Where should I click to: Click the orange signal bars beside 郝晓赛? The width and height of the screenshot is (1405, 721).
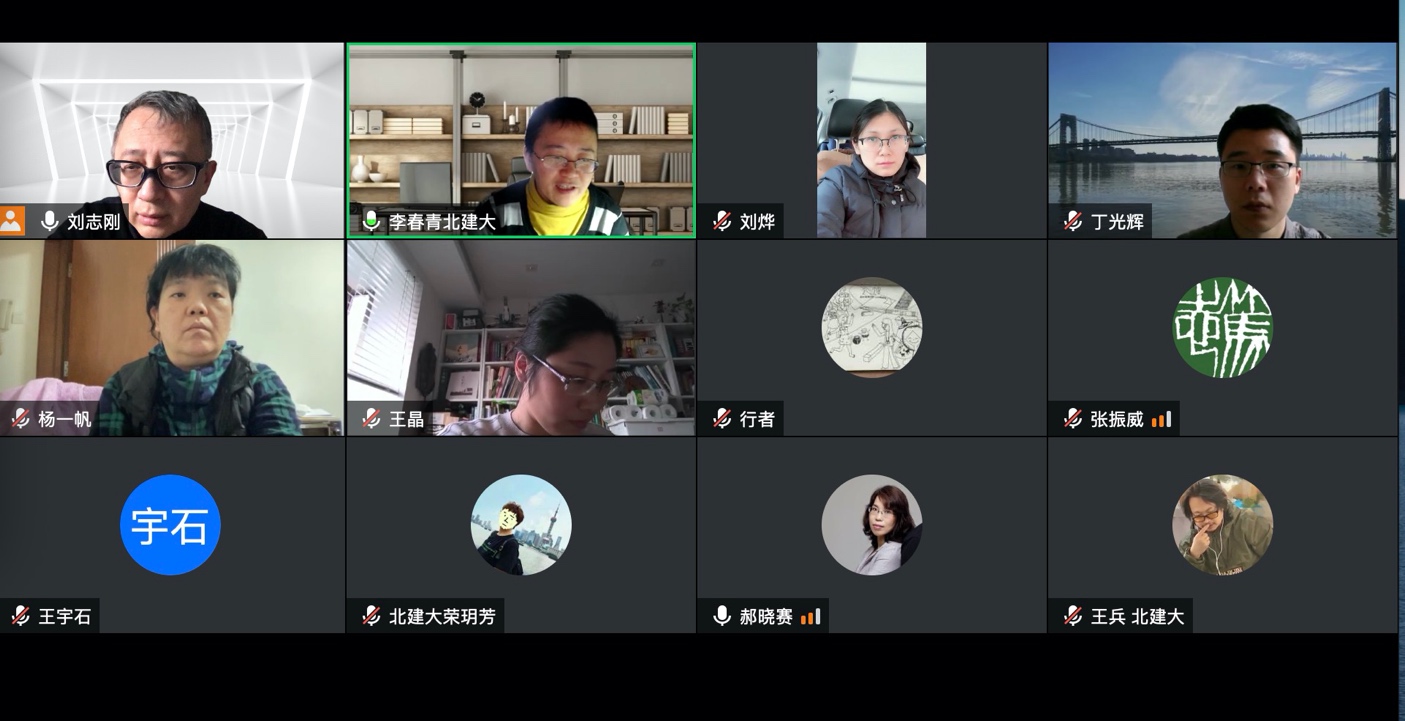pyautogui.click(x=811, y=616)
